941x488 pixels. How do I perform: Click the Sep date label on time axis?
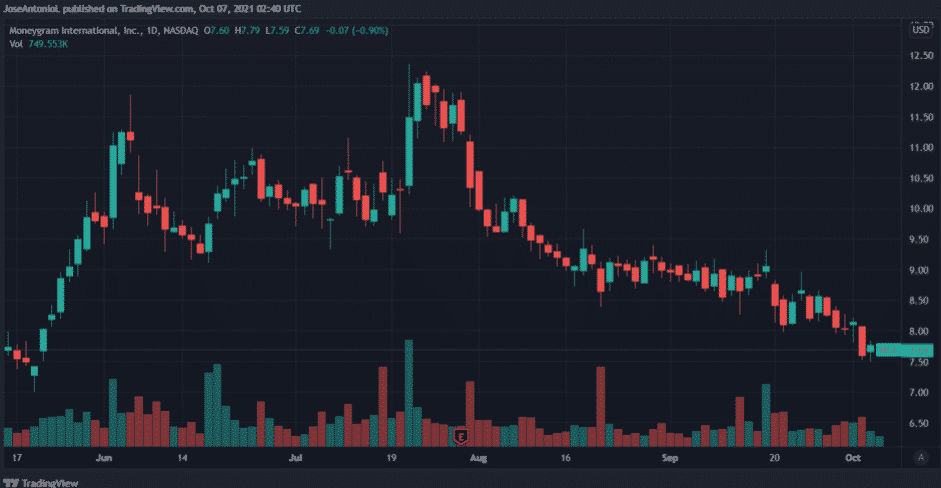[x=670, y=458]
